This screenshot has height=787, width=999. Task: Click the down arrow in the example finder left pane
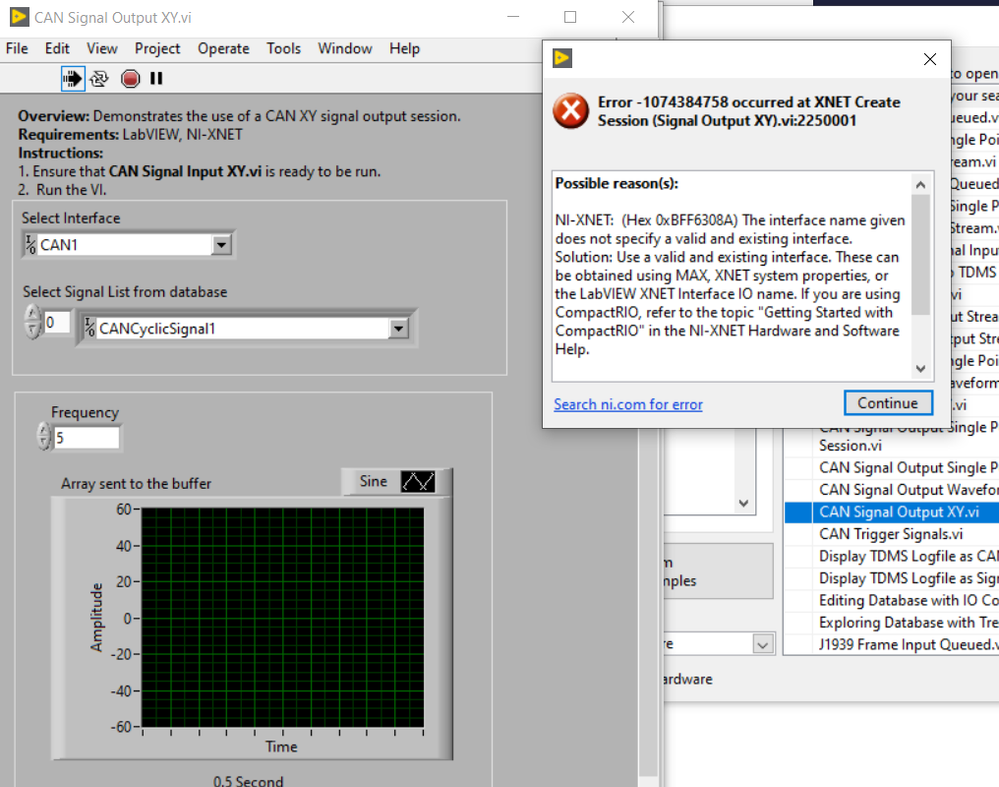(744, 503)
